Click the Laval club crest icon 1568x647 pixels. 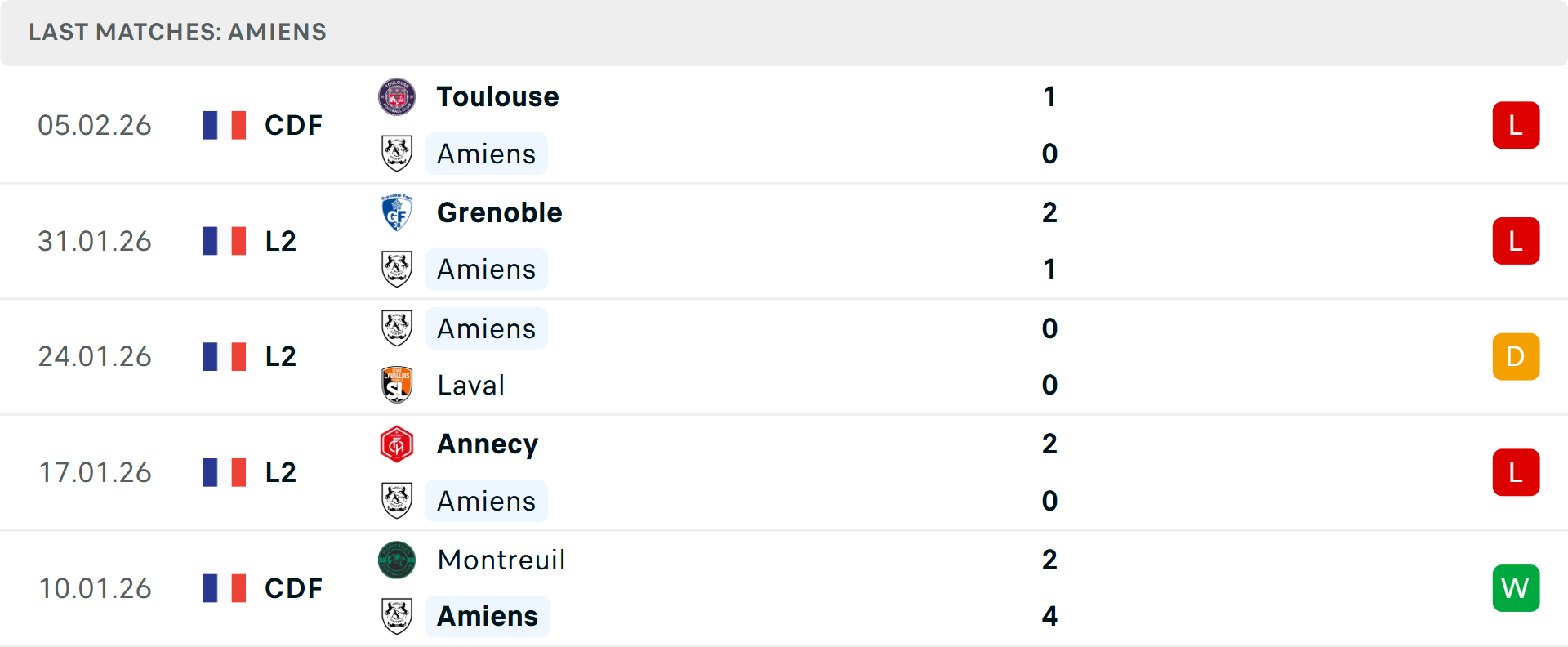pos(397,385)
